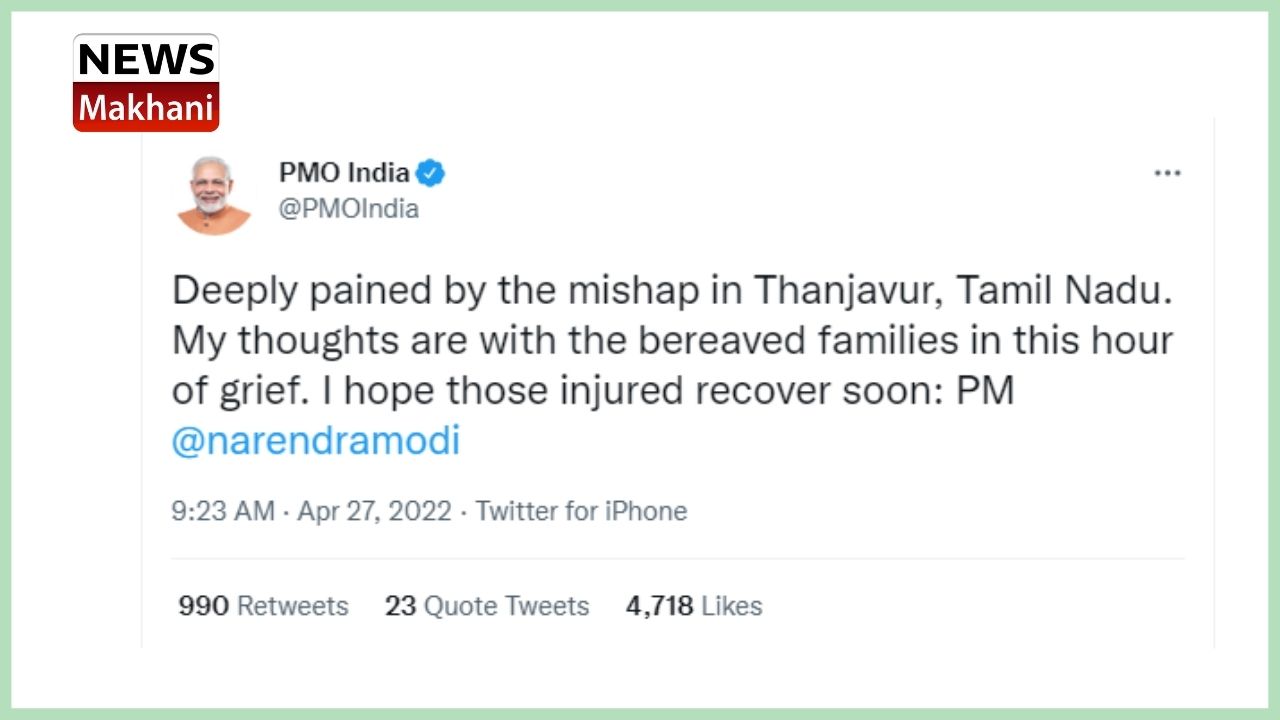Screen dimensions: 1280x720
Task: Click "Tamil Nadu" in the tweet text
Action: tap(1064, 291)
